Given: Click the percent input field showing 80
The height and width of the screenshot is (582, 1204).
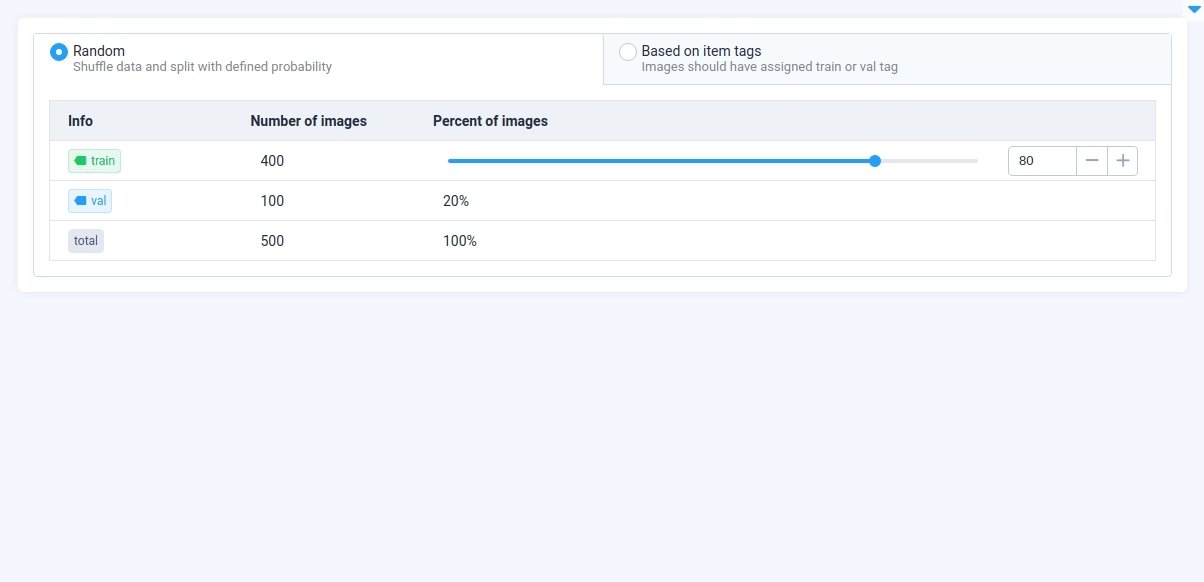Looking at the screenshot, I should click(x=1042, y=160).
